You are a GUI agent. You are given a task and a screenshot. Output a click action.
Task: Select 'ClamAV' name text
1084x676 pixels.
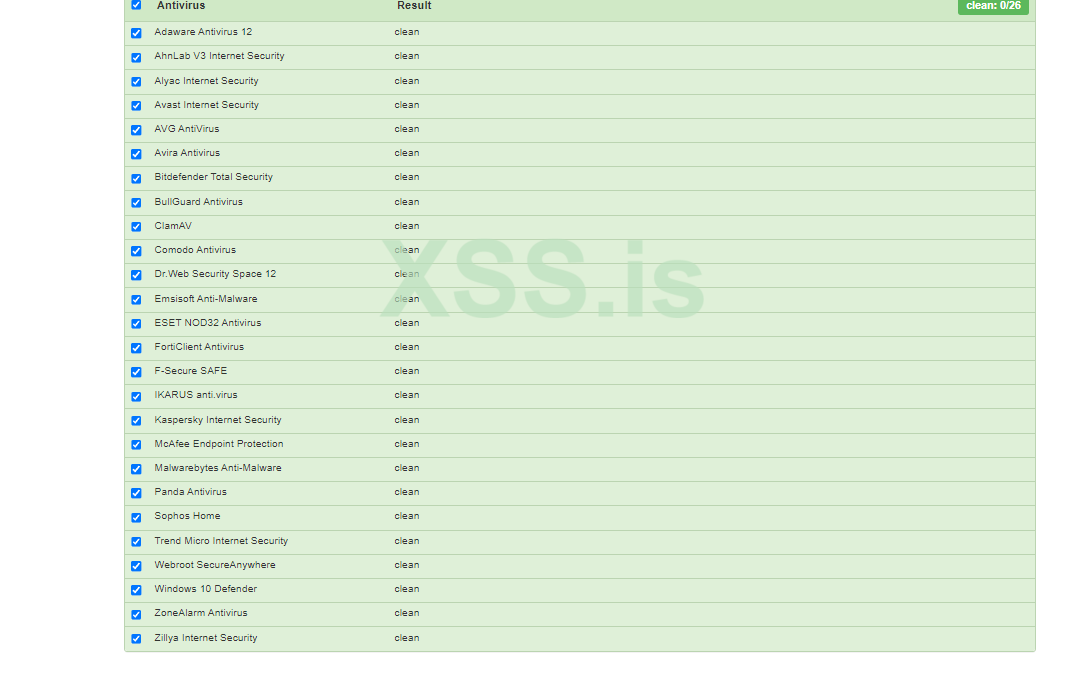pos(173,226)
